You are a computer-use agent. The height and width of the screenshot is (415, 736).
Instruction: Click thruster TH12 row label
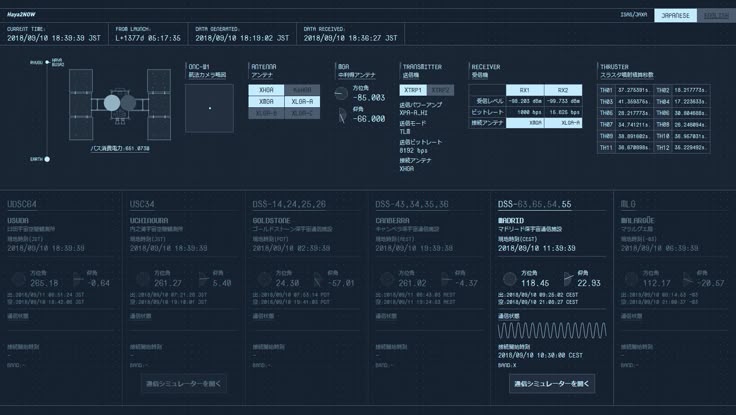pos(663,147)
